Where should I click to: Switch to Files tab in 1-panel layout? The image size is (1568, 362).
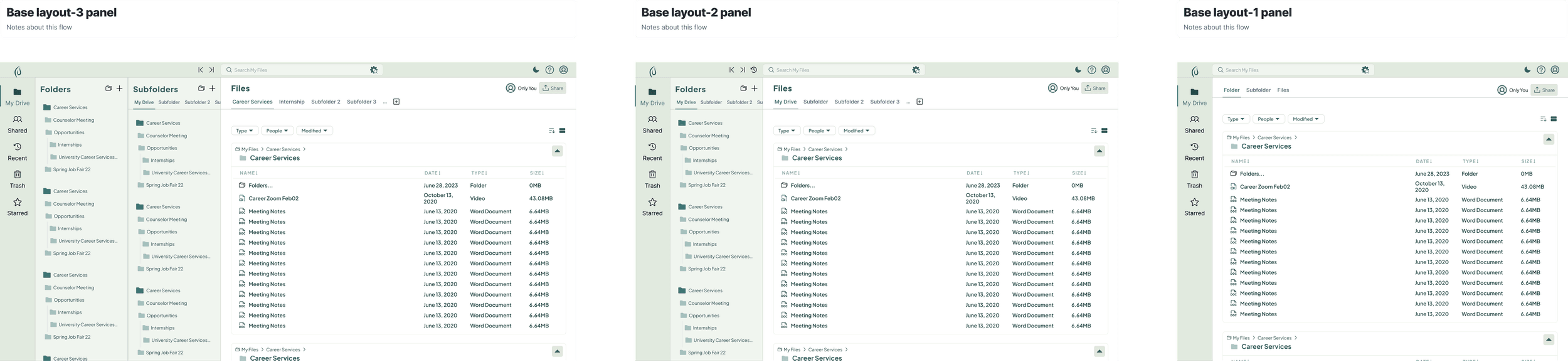[1283, 90]
